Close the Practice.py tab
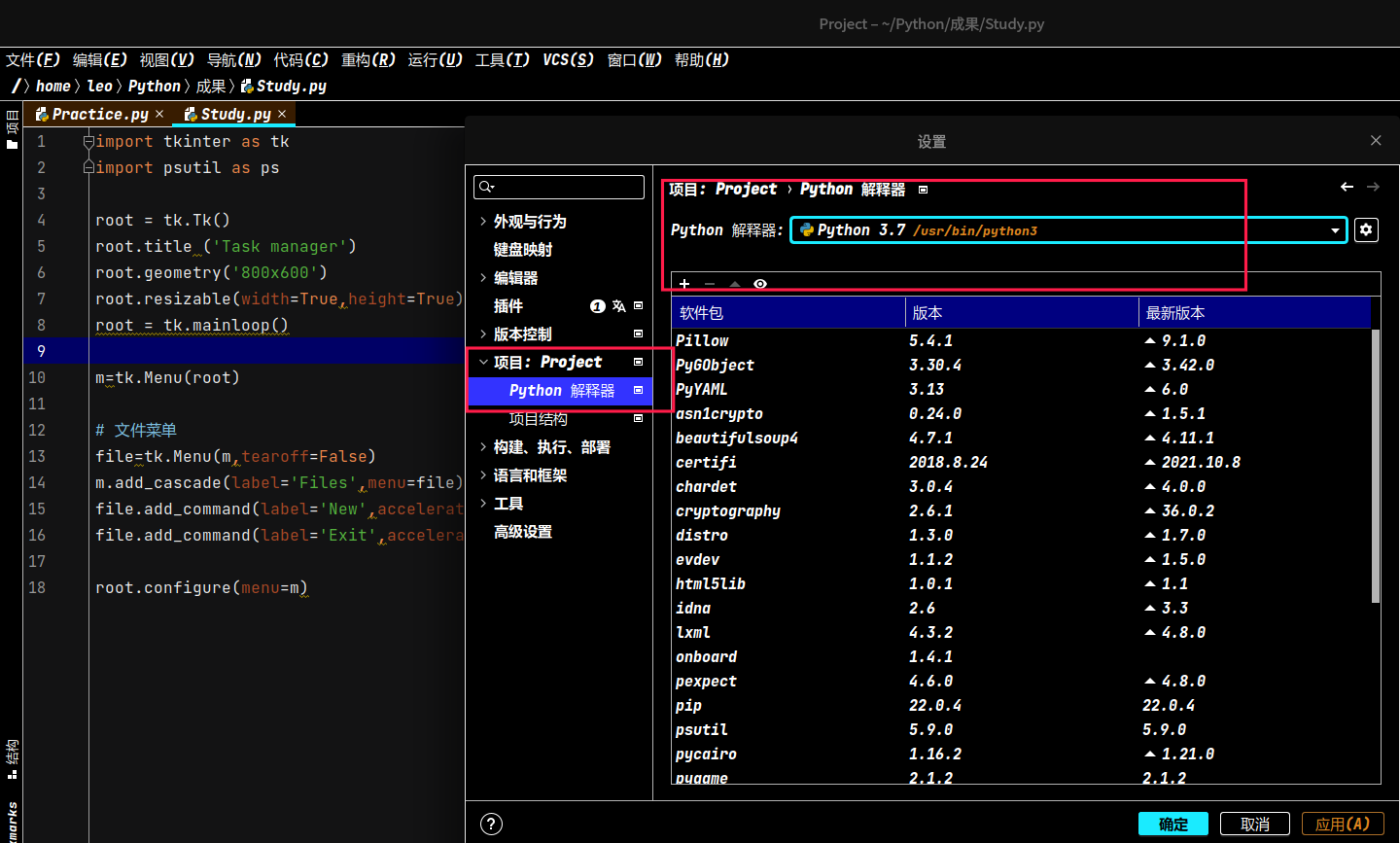Viewport: 1400px width, 843px height. tap(159, 114)
